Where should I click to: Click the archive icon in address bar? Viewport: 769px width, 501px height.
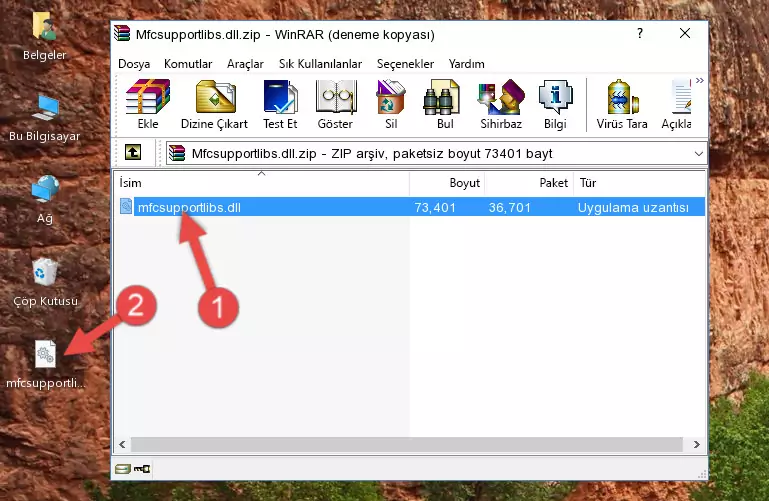click(177, 153)
